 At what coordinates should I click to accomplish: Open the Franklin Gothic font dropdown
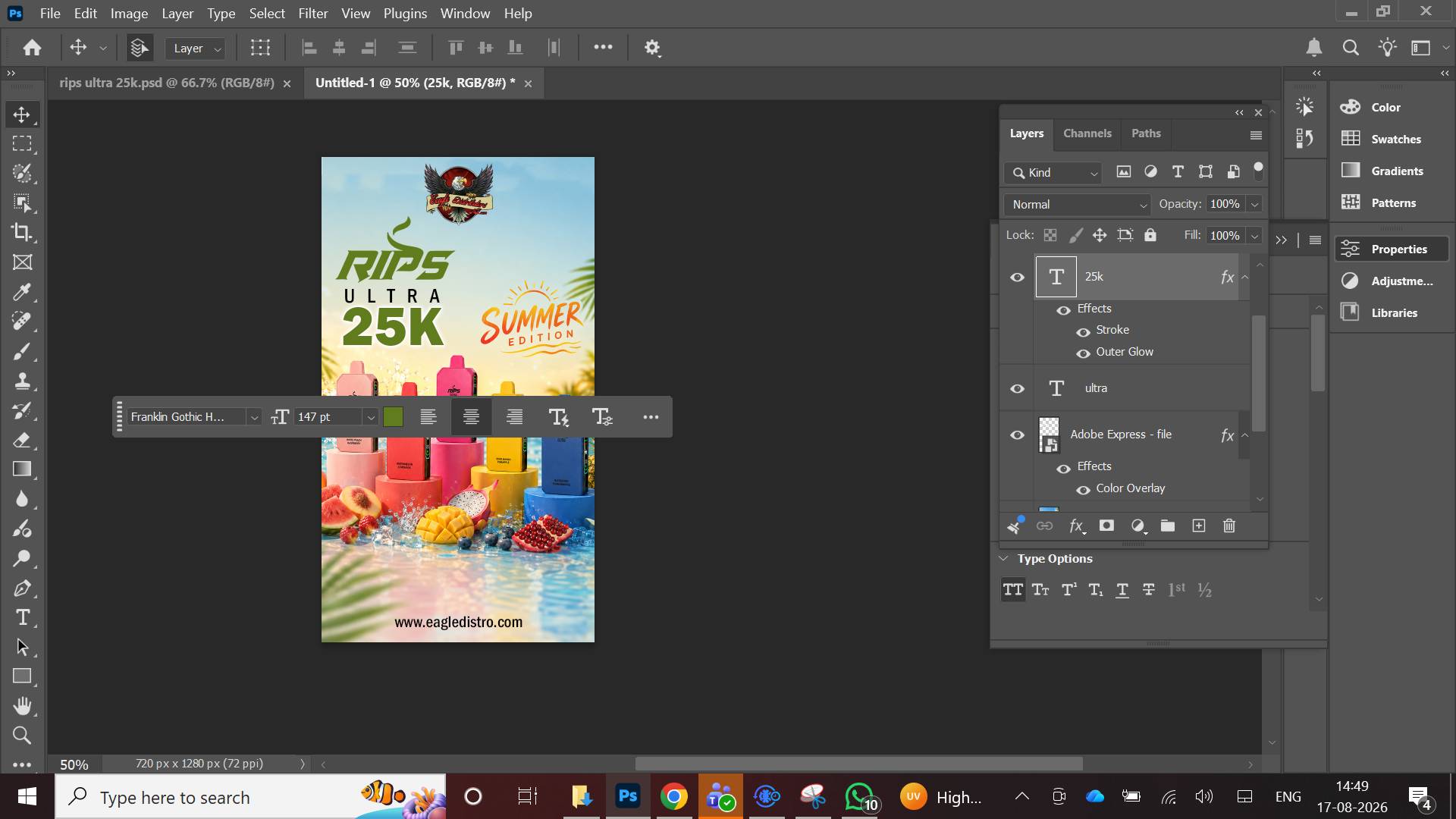[193, 417]
